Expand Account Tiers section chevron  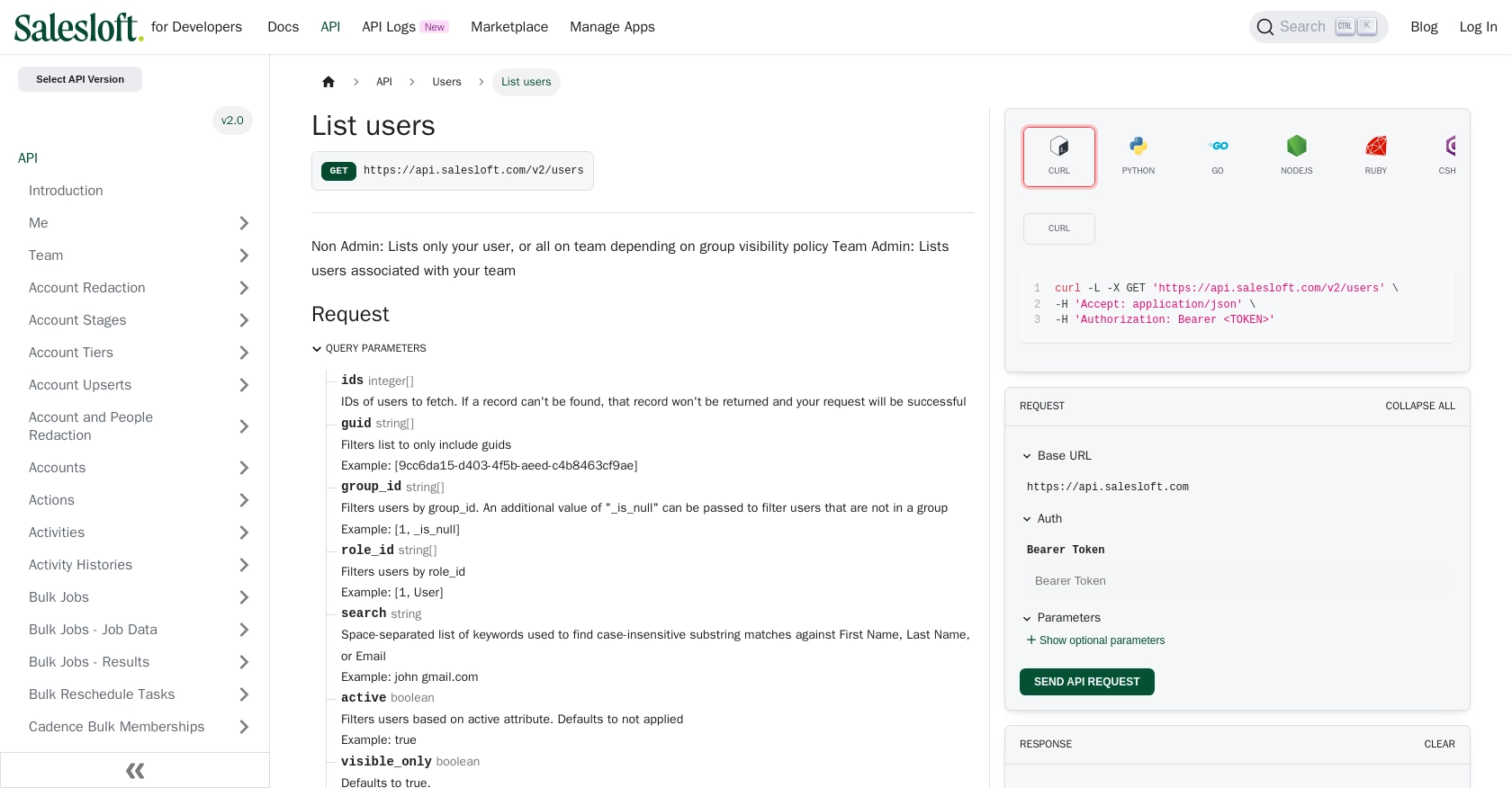pyautogui.click(x=244, y=353)
